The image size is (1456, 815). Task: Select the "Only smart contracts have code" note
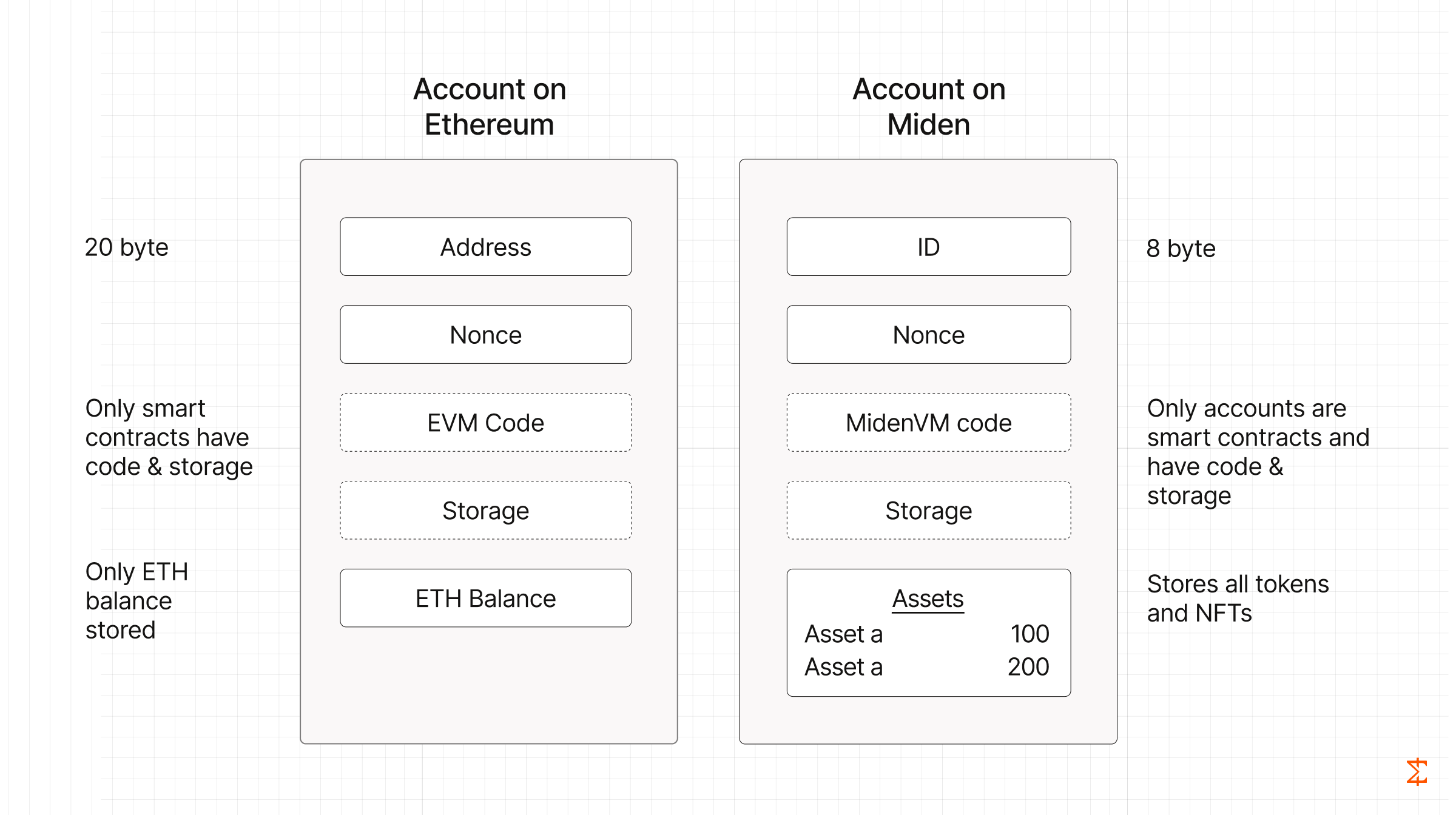(169, 438)
